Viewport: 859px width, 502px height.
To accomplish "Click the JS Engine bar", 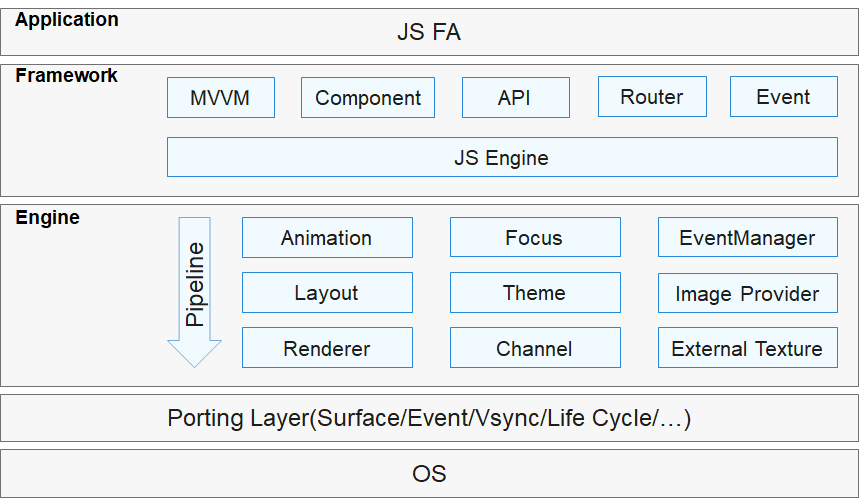I will tap(502, 157).
